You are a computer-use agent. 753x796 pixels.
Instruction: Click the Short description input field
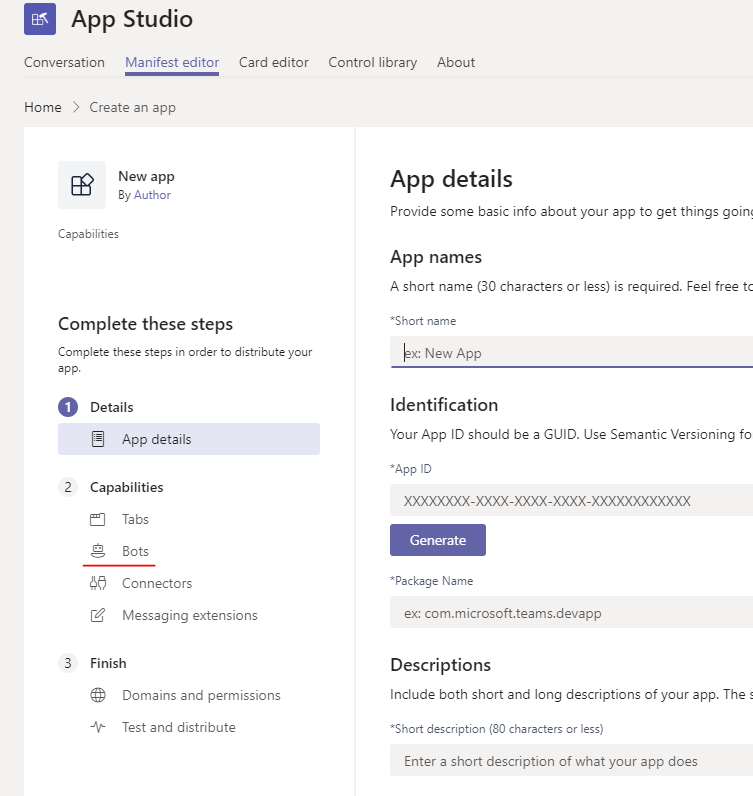point(572,760)
